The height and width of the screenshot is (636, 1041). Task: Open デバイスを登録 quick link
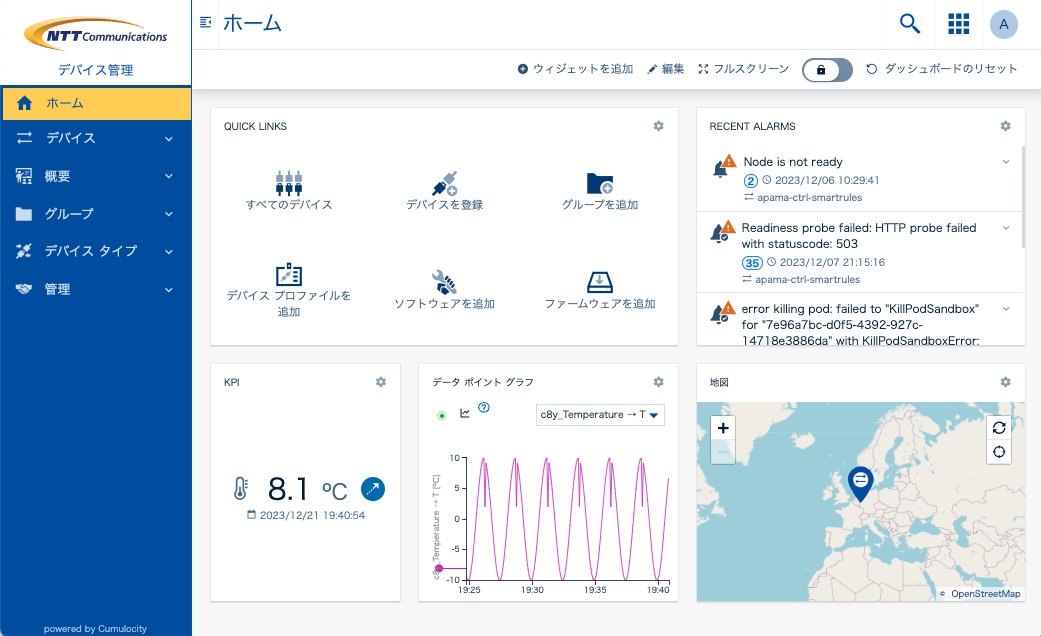444,191
